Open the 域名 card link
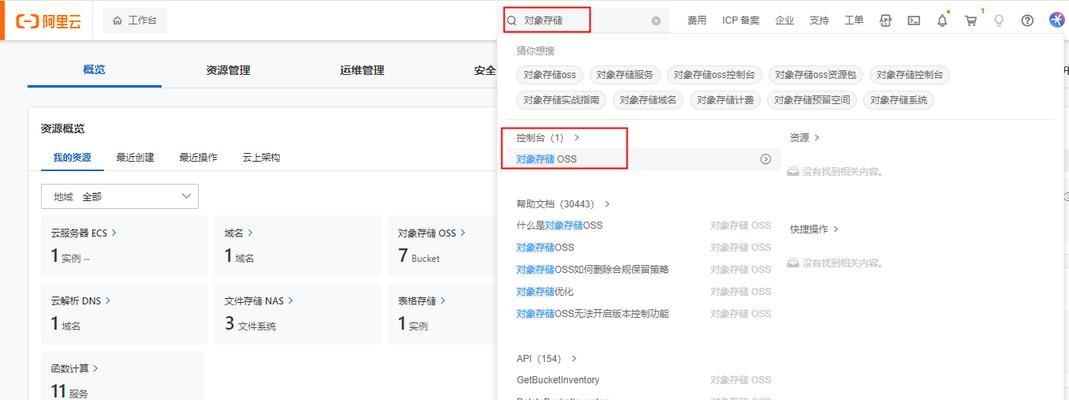The image size is (1069, 400). coord(239,232)
